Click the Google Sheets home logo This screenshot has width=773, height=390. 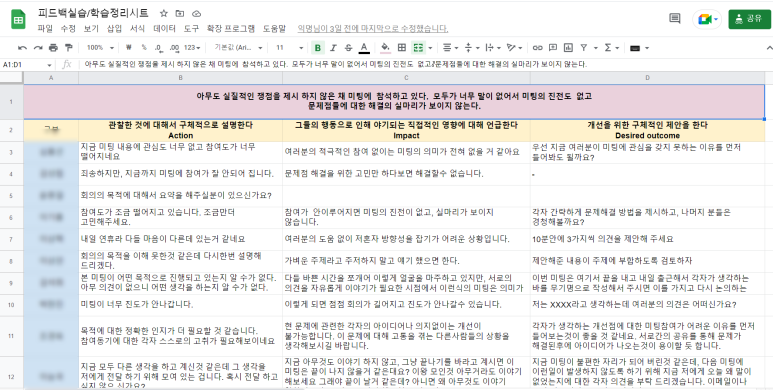tap(19, 20)
